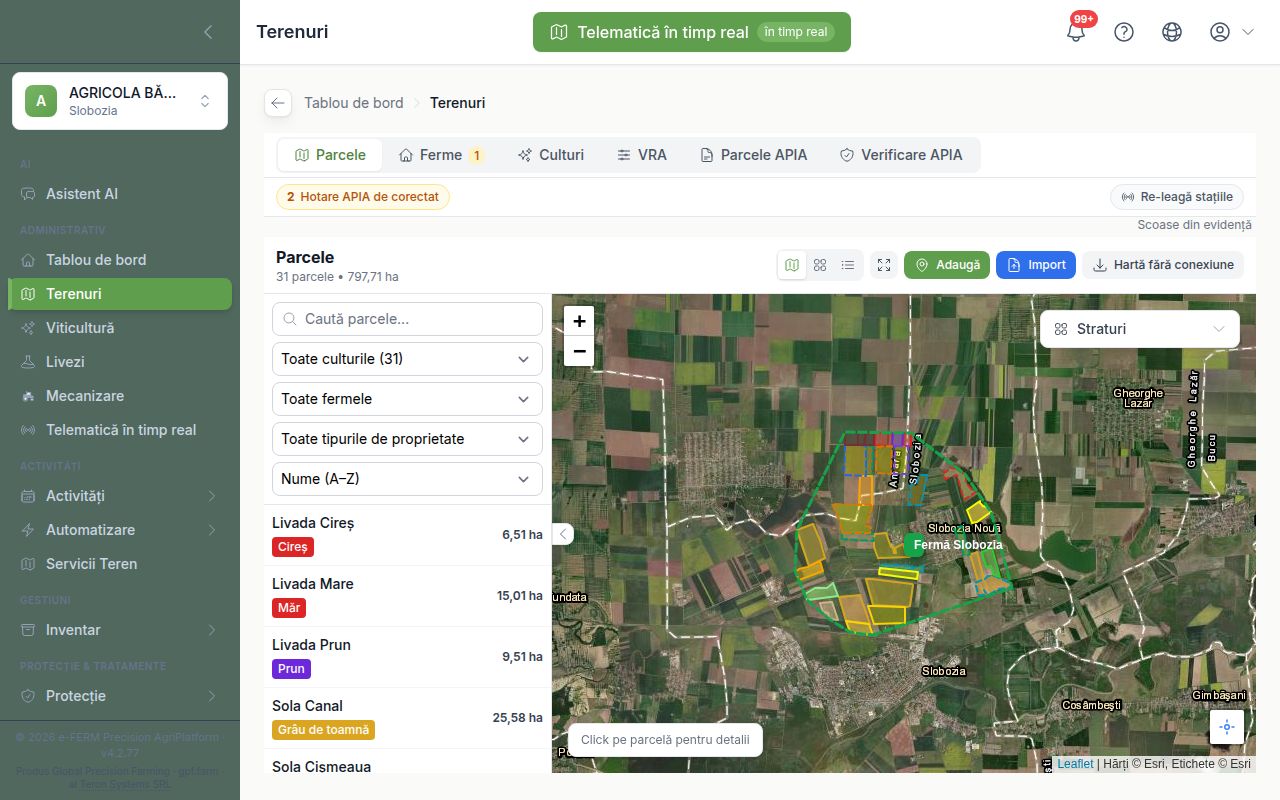Viewport: 1280px width, 800px height.
Task: Switch to list view mode
Action: coord(848,265)
